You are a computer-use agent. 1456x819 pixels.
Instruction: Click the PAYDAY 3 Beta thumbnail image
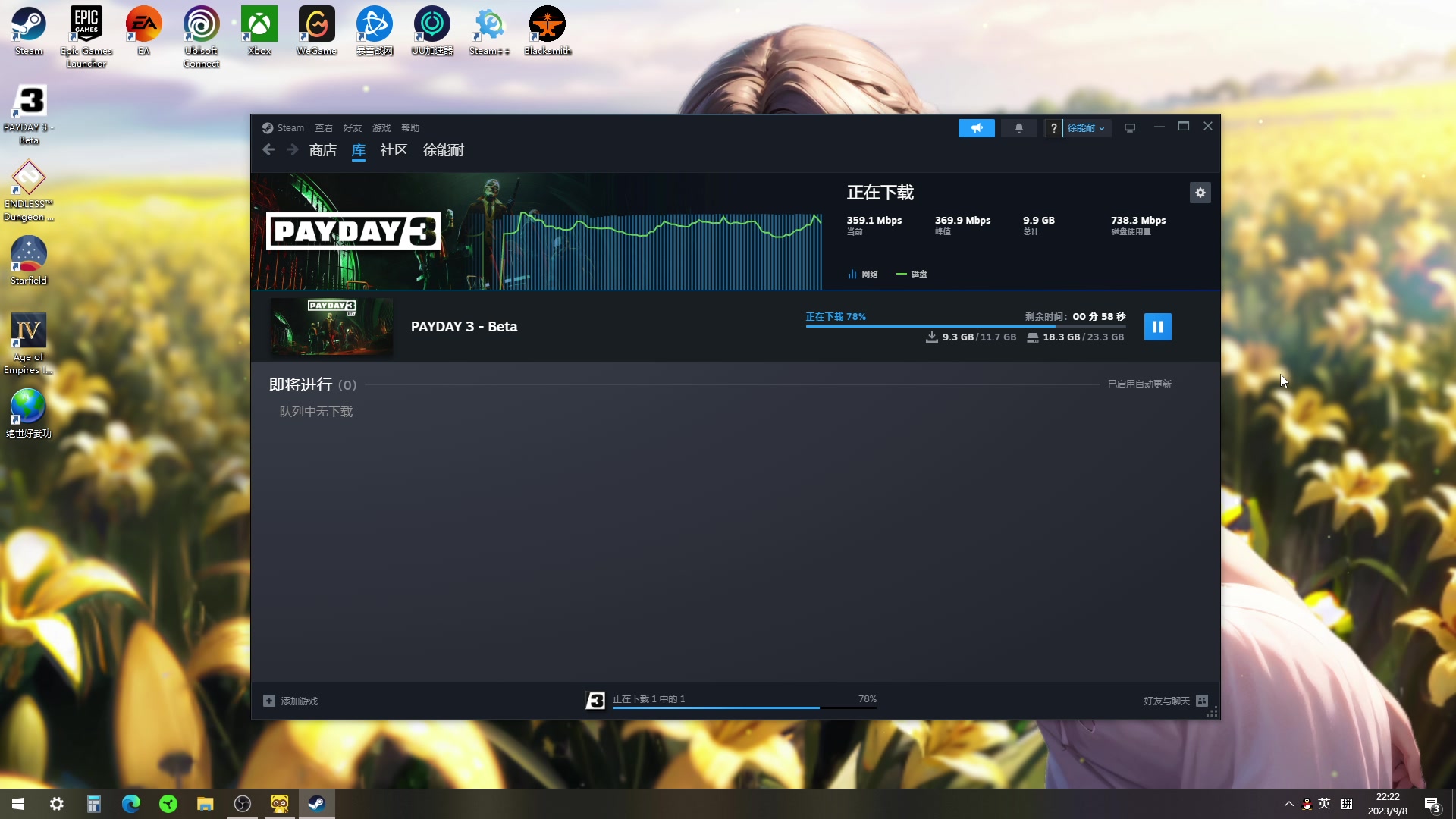(331, 327)
